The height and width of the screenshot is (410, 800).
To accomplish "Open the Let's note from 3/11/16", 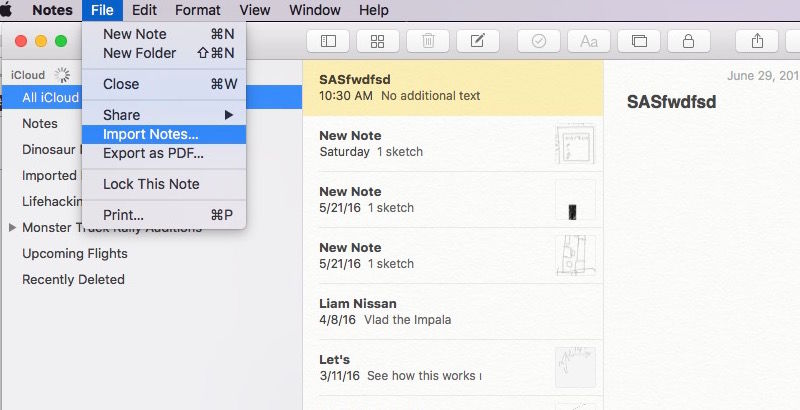I will pyautogui.click(x=453, y=368).
